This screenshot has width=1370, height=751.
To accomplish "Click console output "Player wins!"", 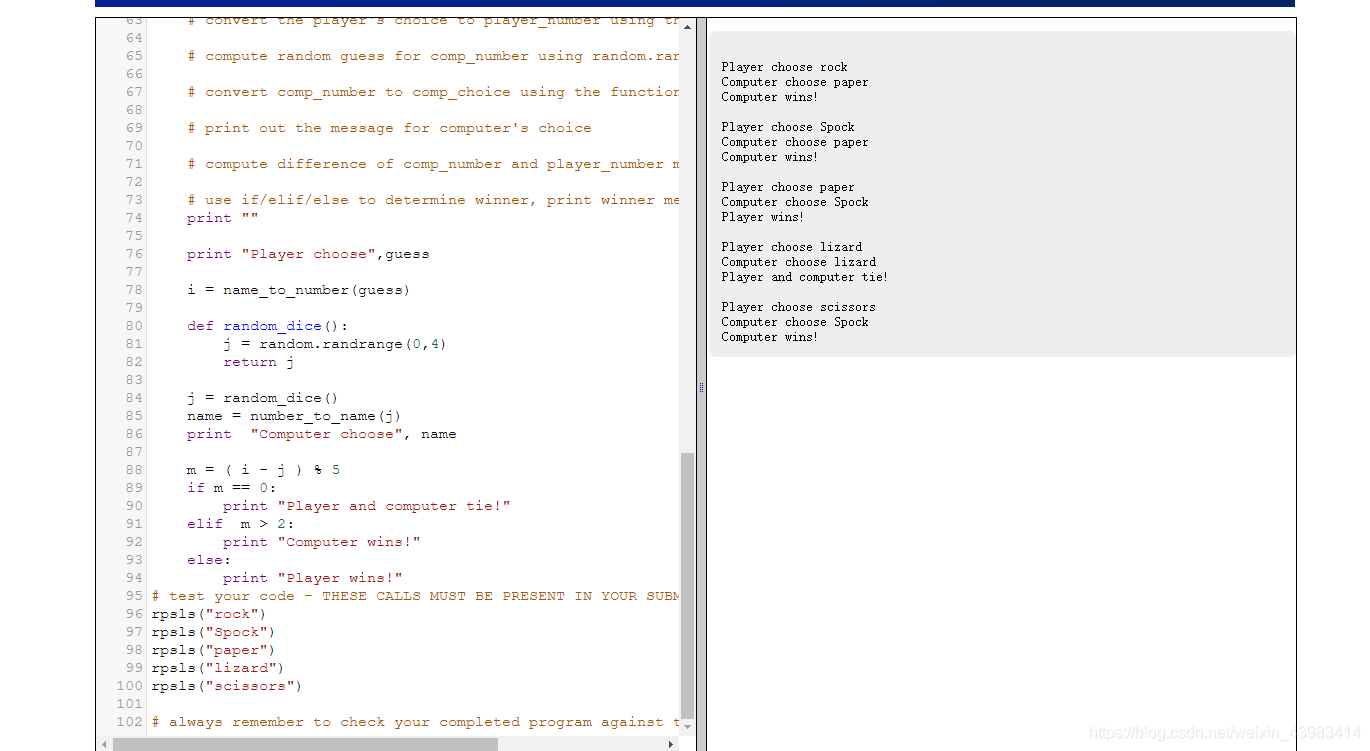I will point(763,217).
